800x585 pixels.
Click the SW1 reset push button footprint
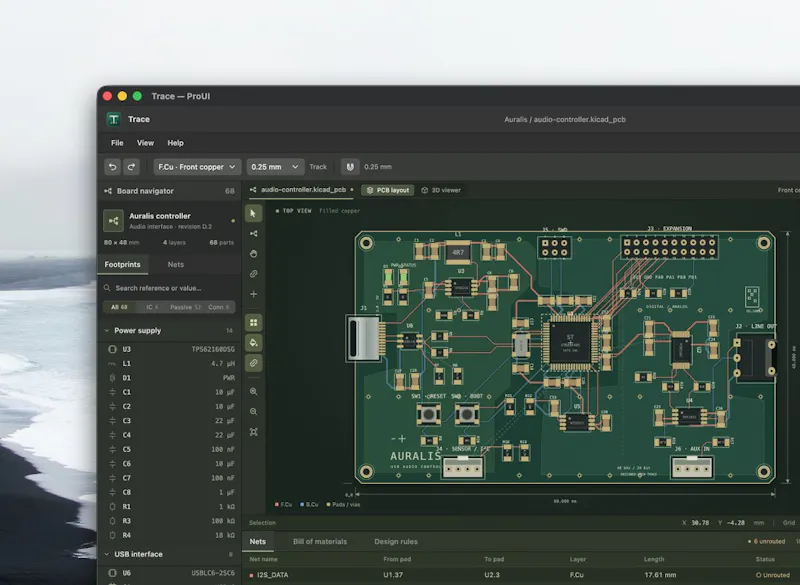tap(429, 414)
